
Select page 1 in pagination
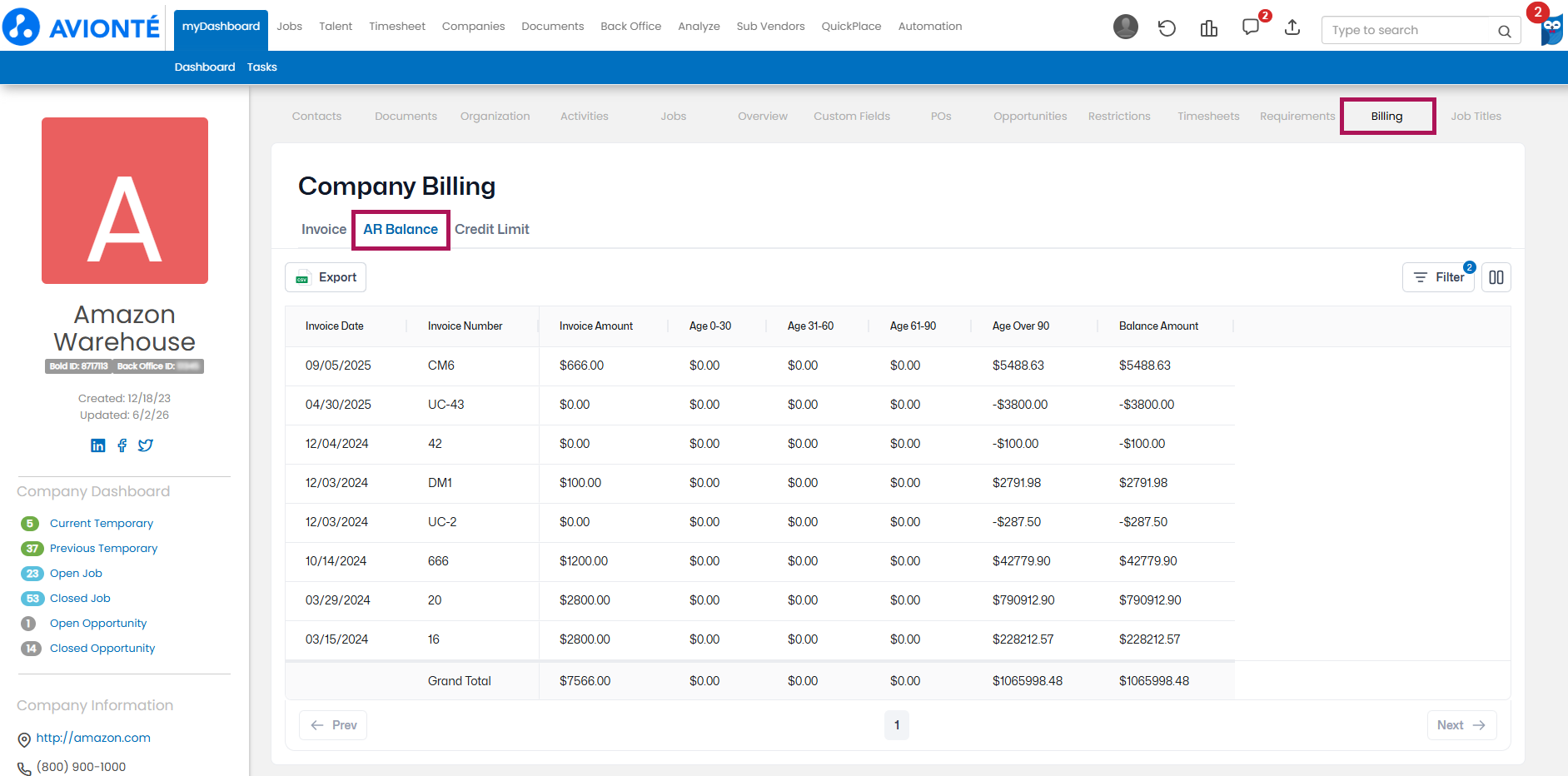click(897, 725)
